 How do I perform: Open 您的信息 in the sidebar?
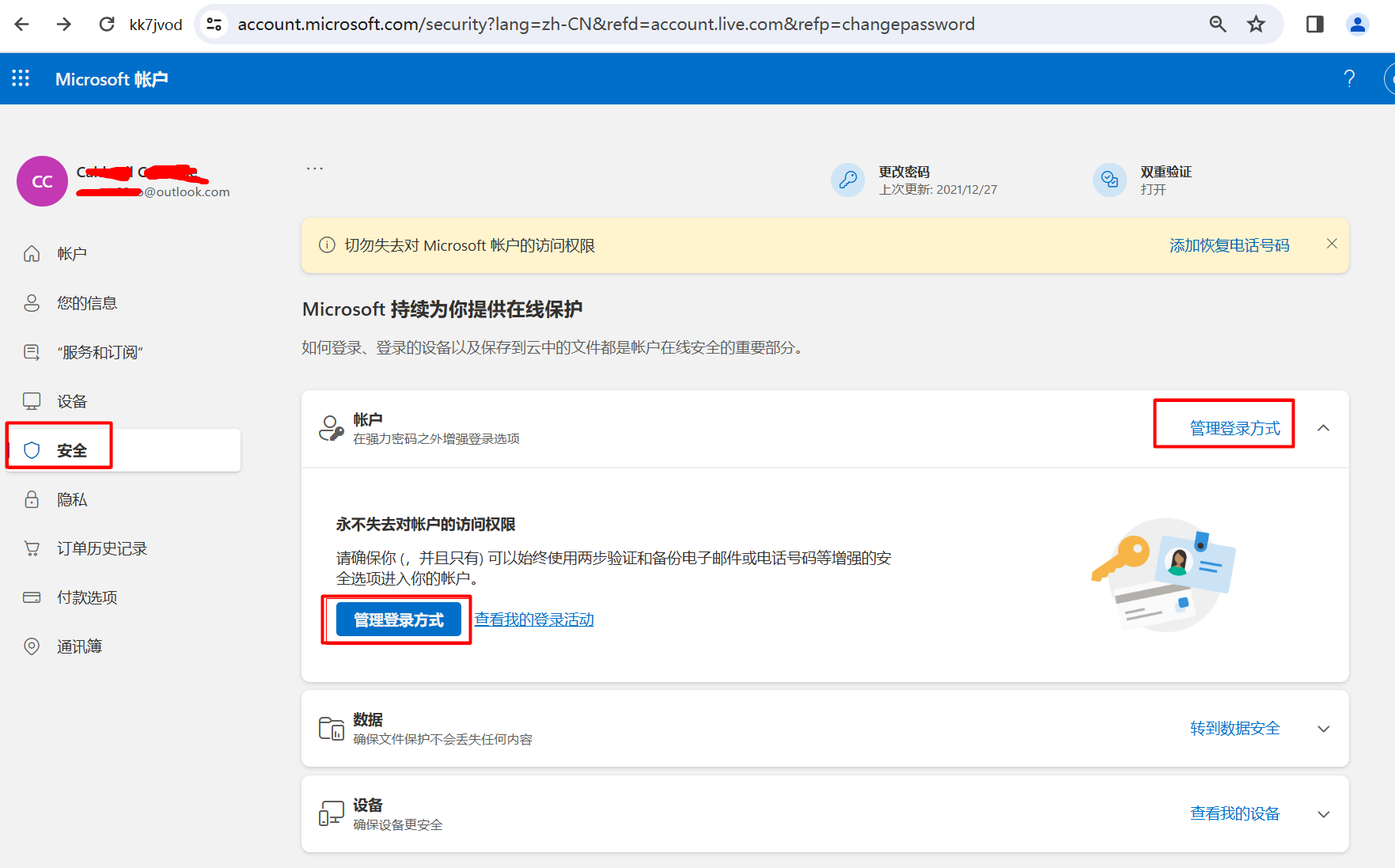[87, 303]
